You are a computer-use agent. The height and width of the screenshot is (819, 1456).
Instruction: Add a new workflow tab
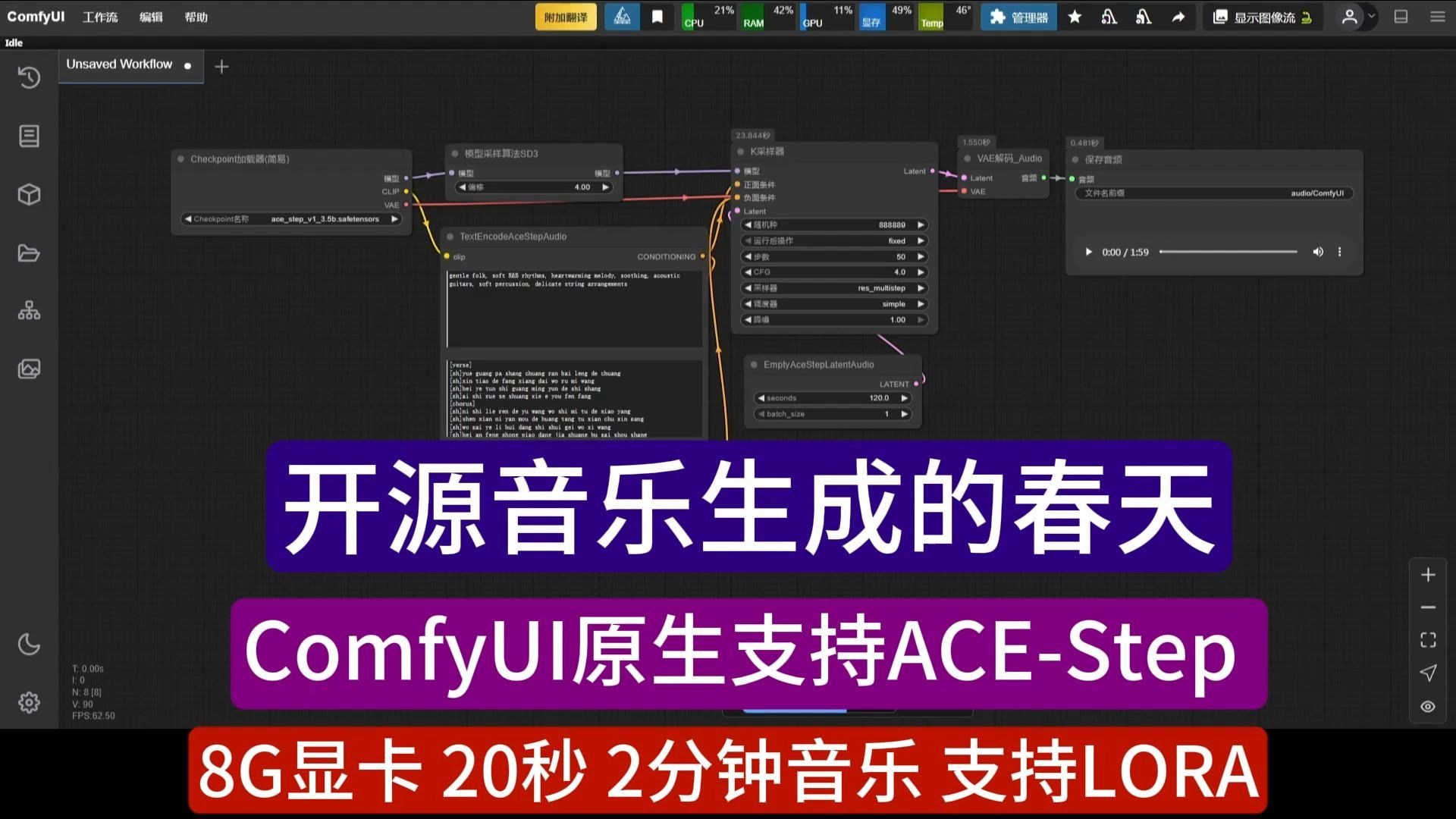[x=221, y=67]
